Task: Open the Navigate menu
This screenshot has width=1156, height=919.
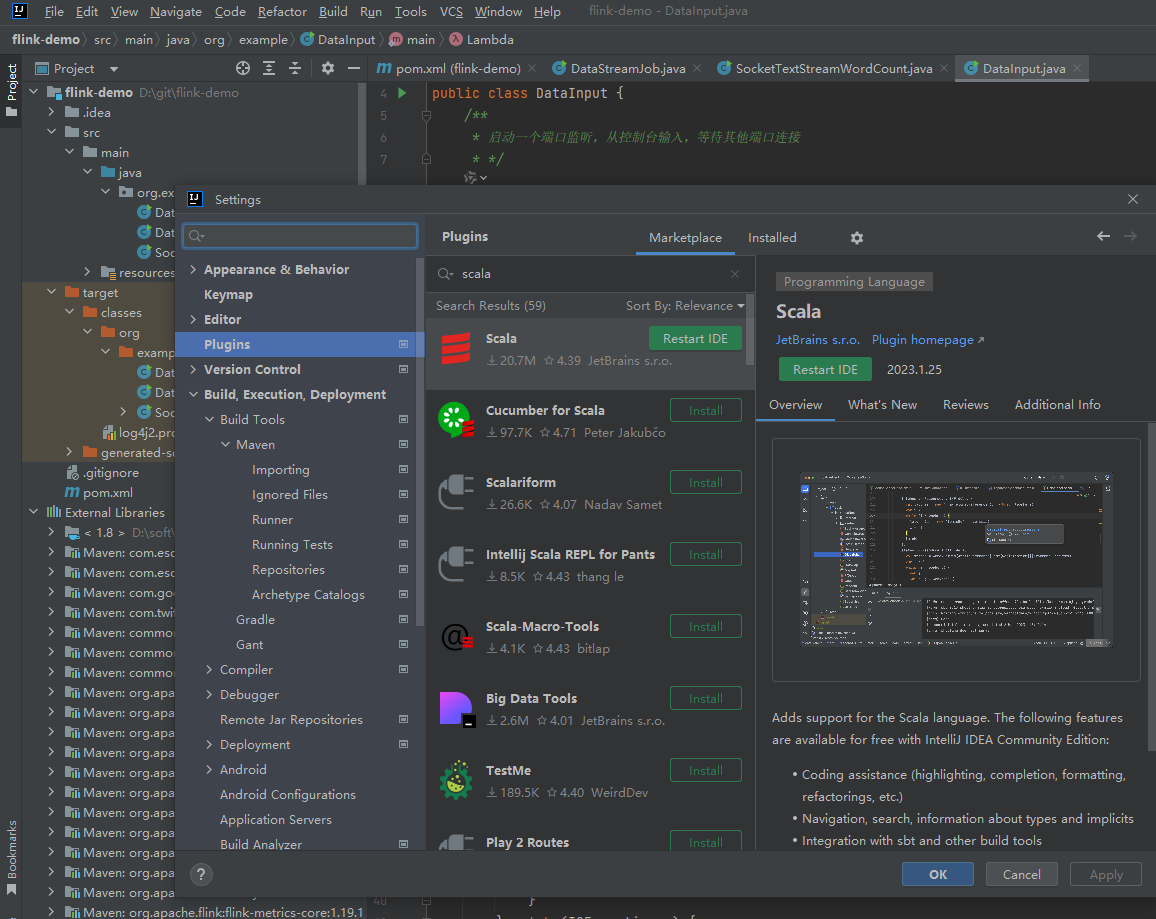Action: [x=175, y=12]
